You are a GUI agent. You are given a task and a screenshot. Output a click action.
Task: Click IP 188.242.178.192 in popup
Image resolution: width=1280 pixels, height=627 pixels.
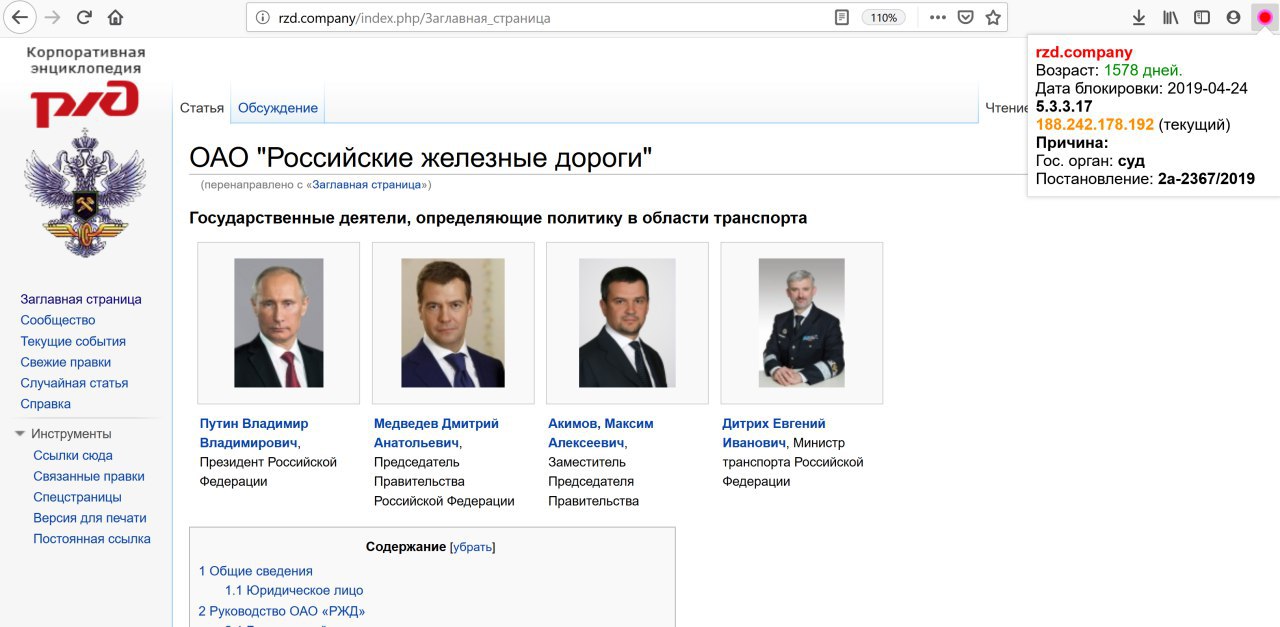pyautogui.click(x=1095, y=125)
